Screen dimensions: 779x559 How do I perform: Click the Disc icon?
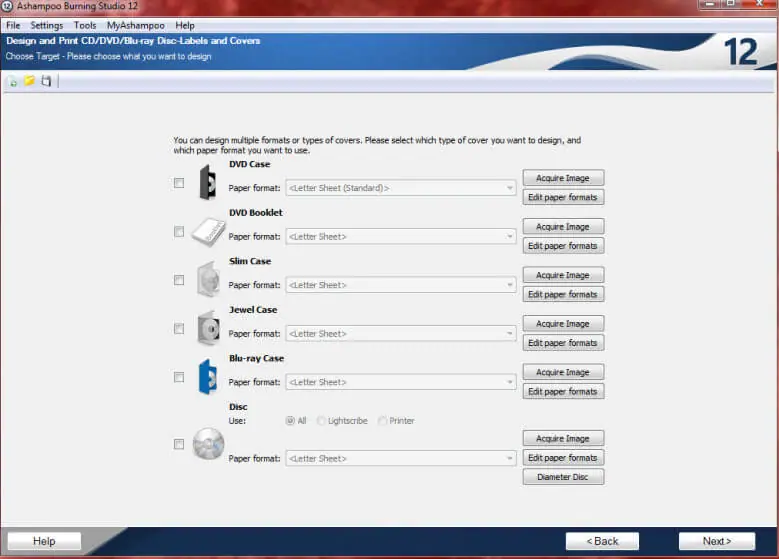pos(208,444)
